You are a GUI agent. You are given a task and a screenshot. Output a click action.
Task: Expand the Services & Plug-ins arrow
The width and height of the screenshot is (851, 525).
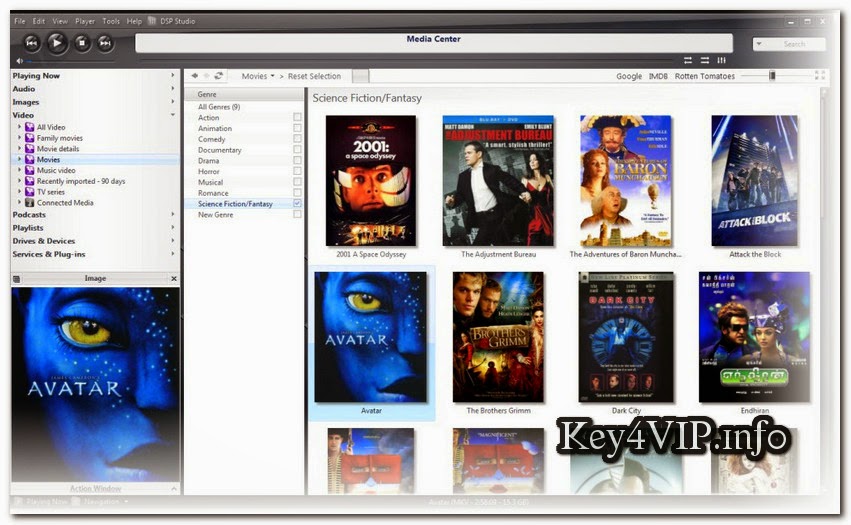(x=173, y=254)
